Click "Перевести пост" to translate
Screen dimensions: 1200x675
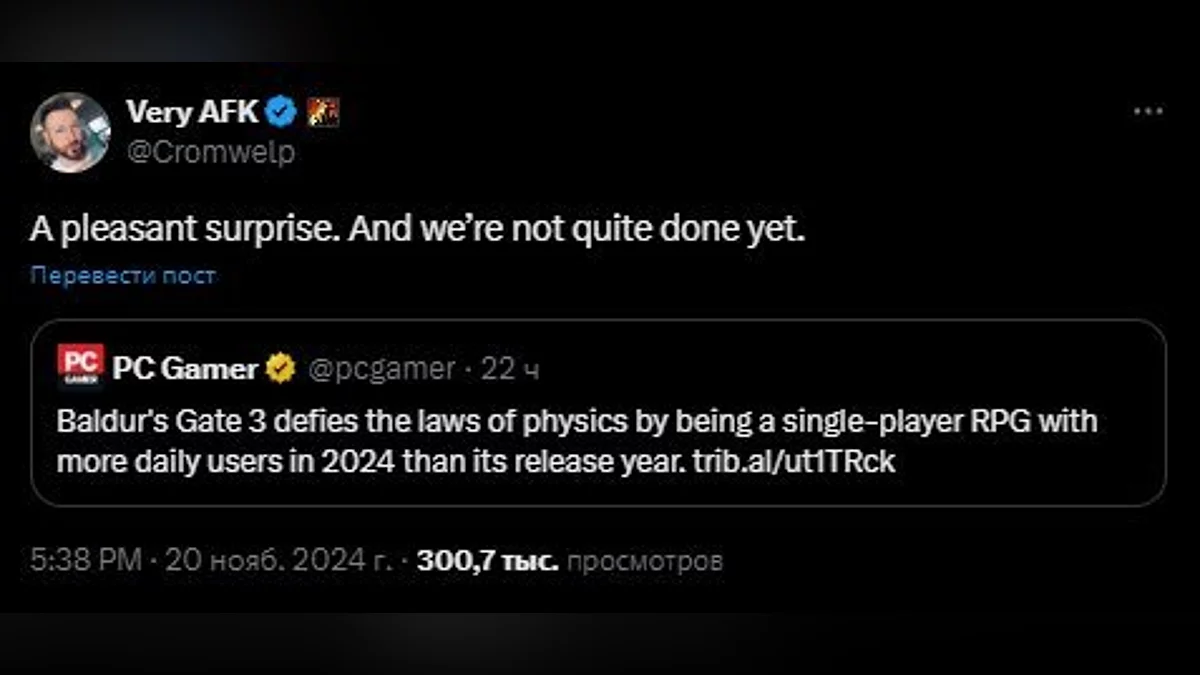click(123, 275)
